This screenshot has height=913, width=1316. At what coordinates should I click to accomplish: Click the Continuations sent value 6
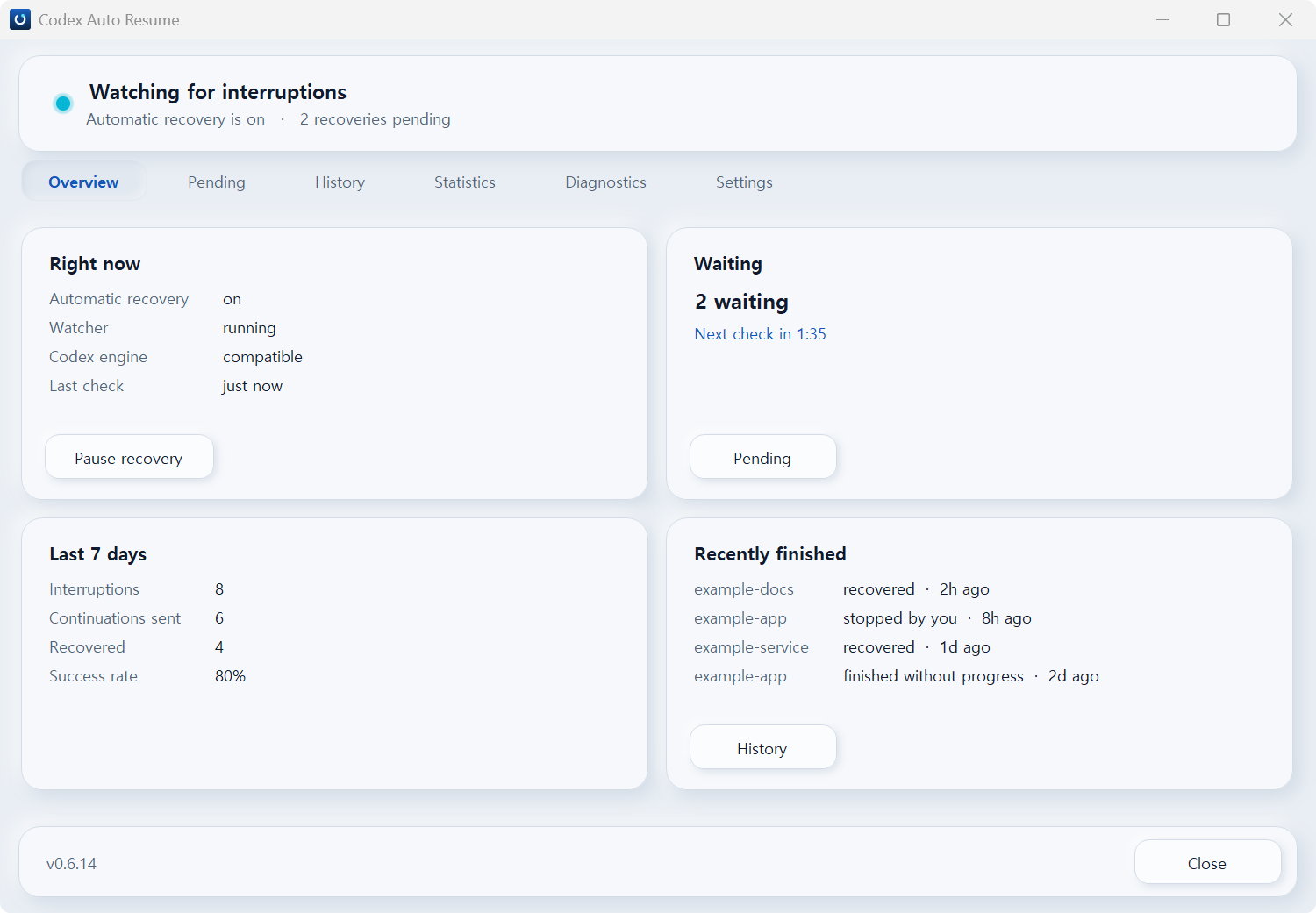[219, 618]
